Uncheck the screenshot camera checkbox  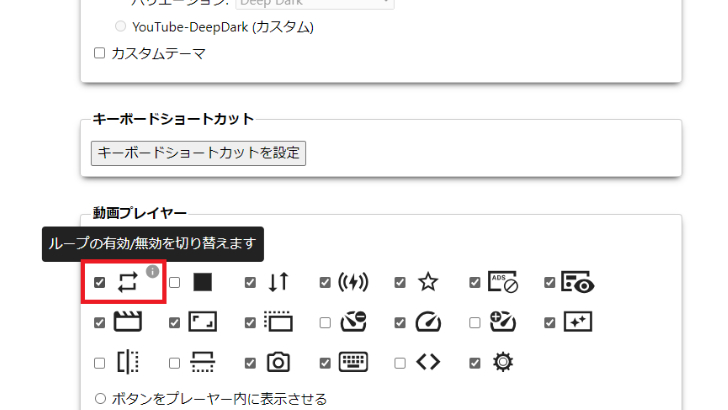tap(250, 363)
